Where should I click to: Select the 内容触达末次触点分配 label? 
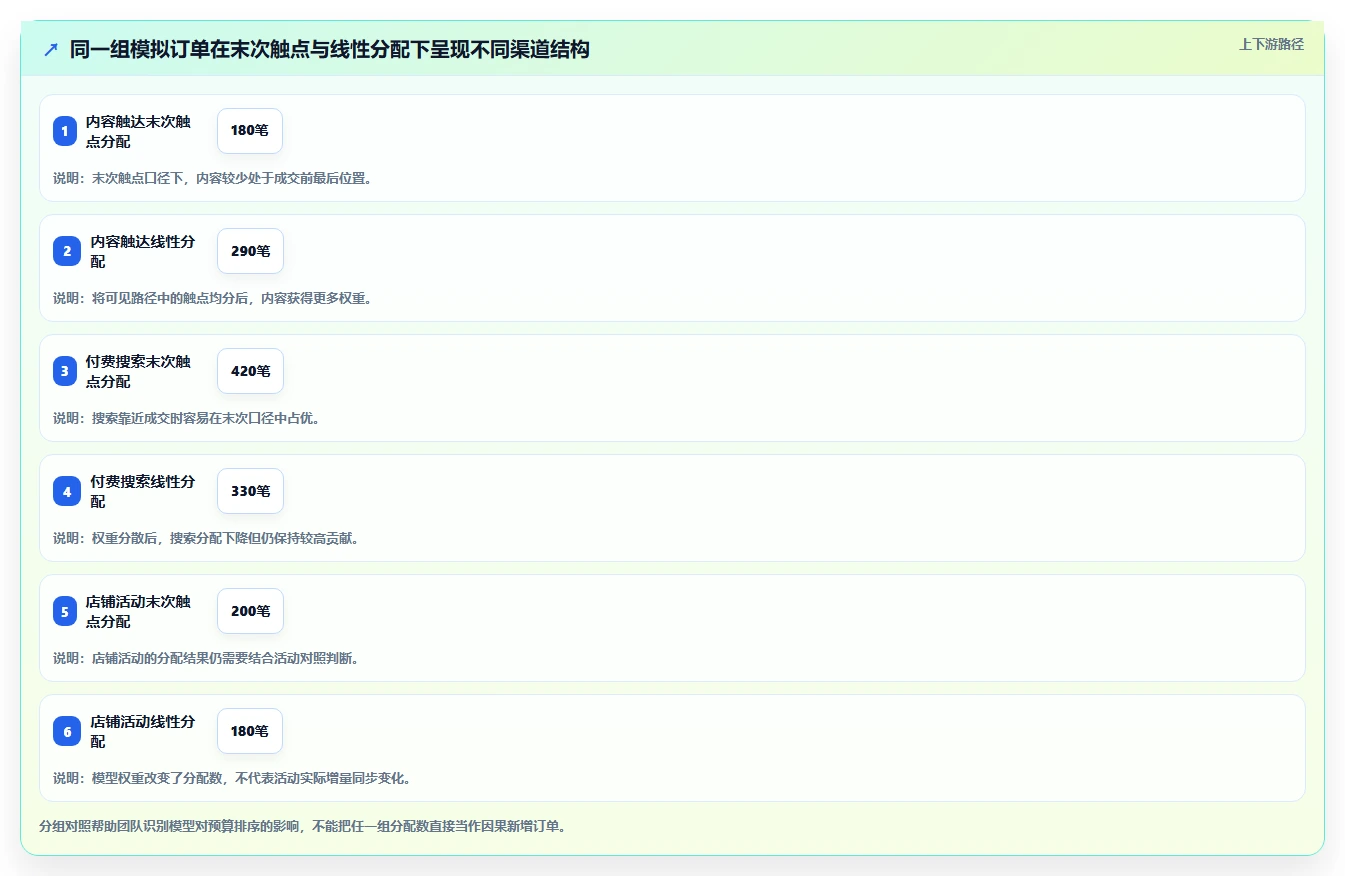pos(138,131)
